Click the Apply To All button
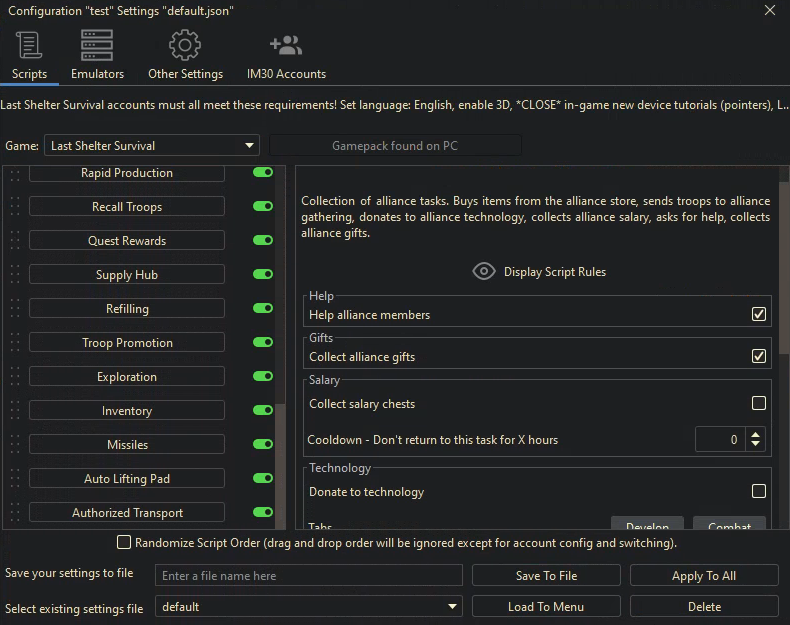 pyautogui.click(x=704, y=576)
